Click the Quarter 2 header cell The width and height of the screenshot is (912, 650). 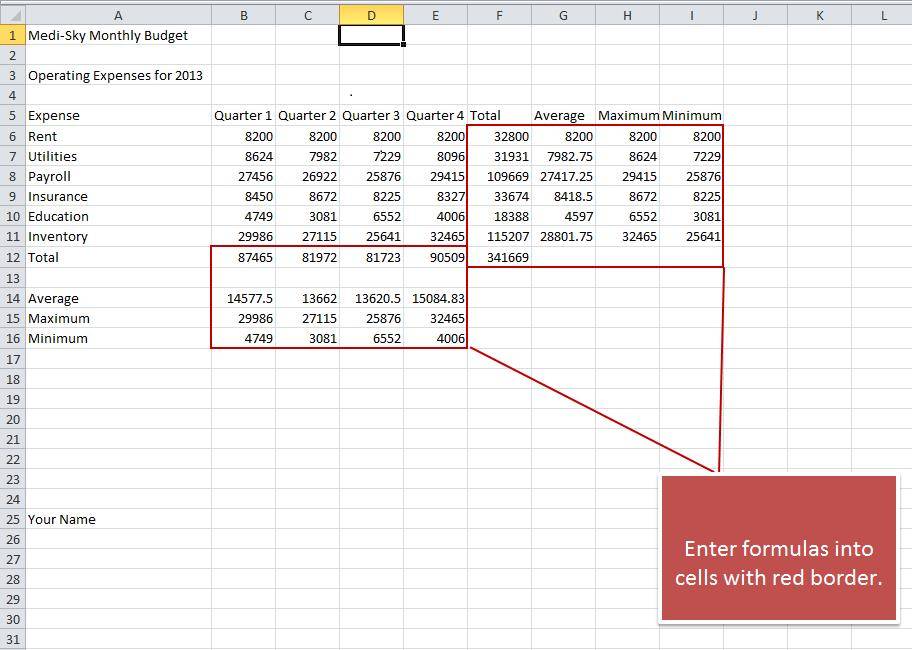307,116
